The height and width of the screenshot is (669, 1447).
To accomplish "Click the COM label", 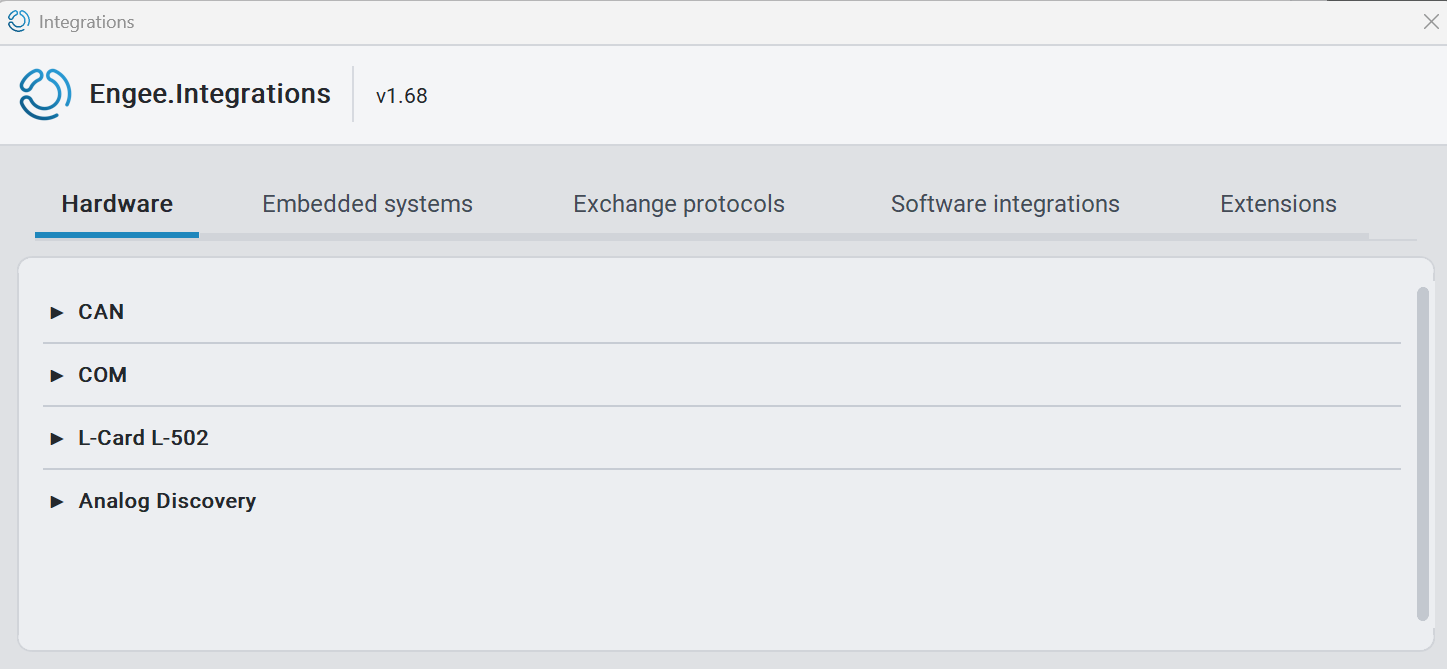I will click(x=102, y=375).
